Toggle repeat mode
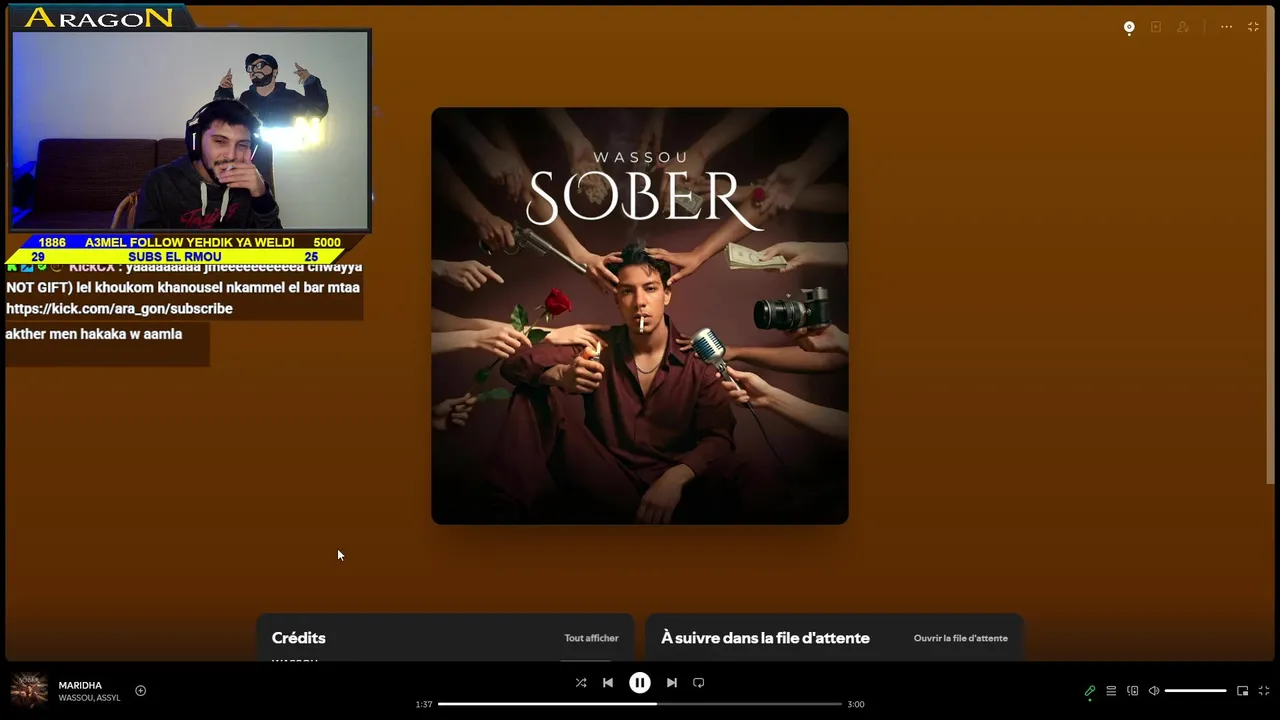1280x720 pixels. coord(699,683)
